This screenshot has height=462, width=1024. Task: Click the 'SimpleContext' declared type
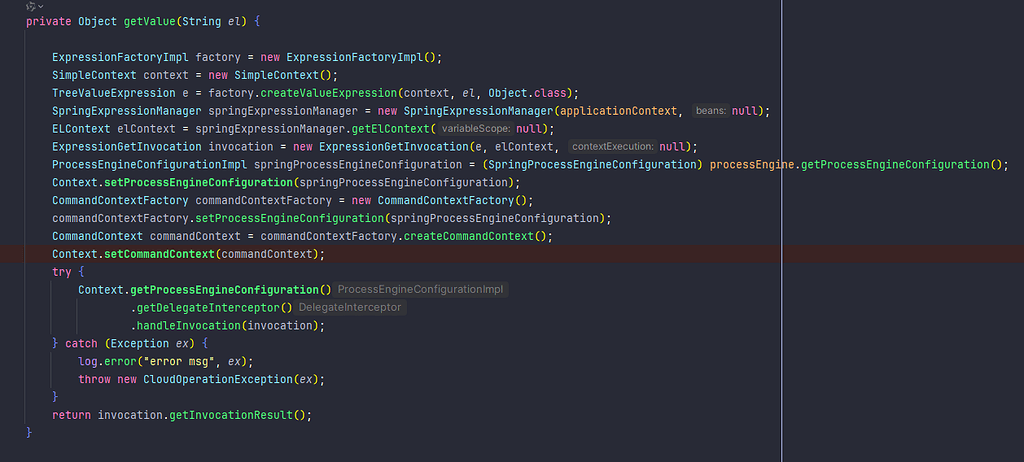pos(94,75)
